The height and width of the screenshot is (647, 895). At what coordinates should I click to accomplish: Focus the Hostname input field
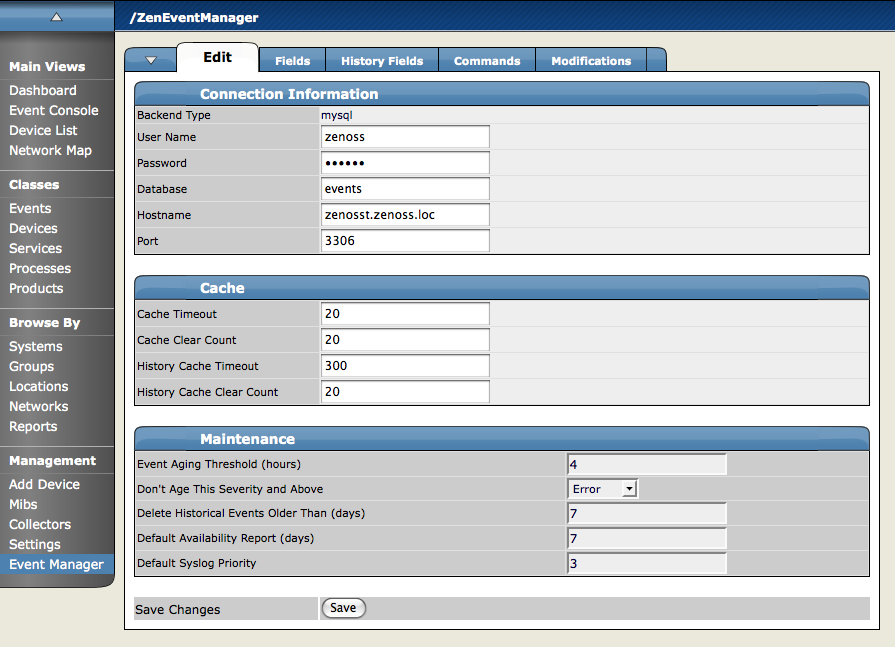[x=405, y=215]
